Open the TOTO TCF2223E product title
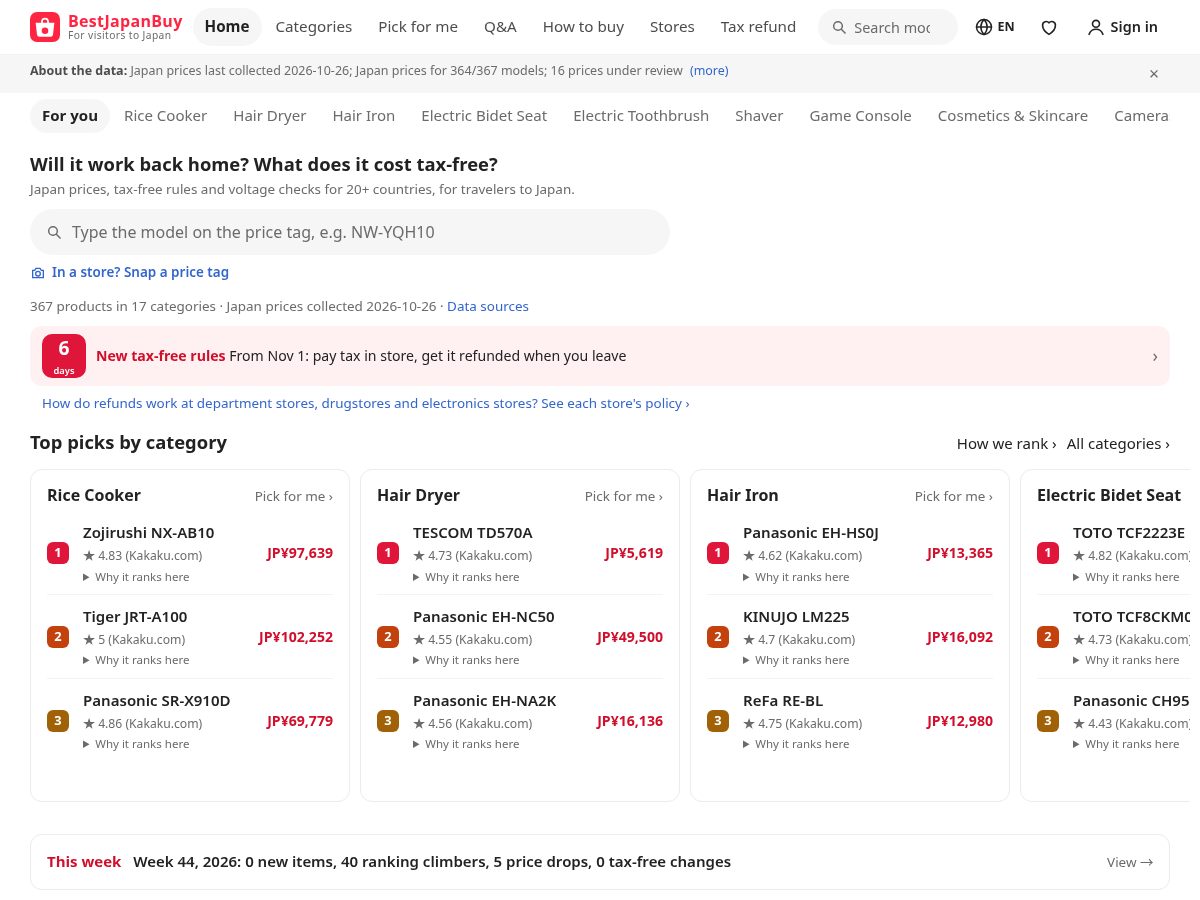Image resolution: width=1200 pixels, height=900 pixels. pyautogui.click(x=1129, y=533)
